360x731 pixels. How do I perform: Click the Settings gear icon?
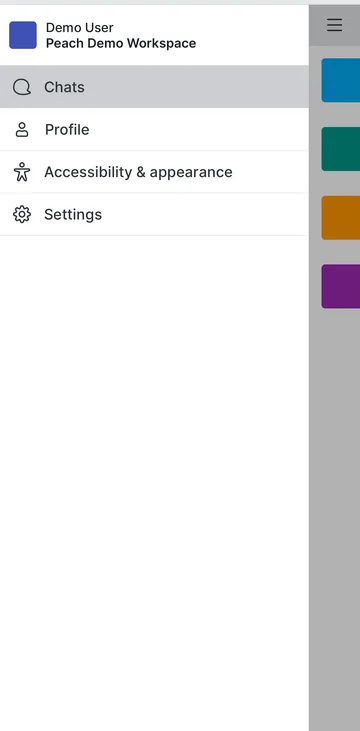coord(21,214)
